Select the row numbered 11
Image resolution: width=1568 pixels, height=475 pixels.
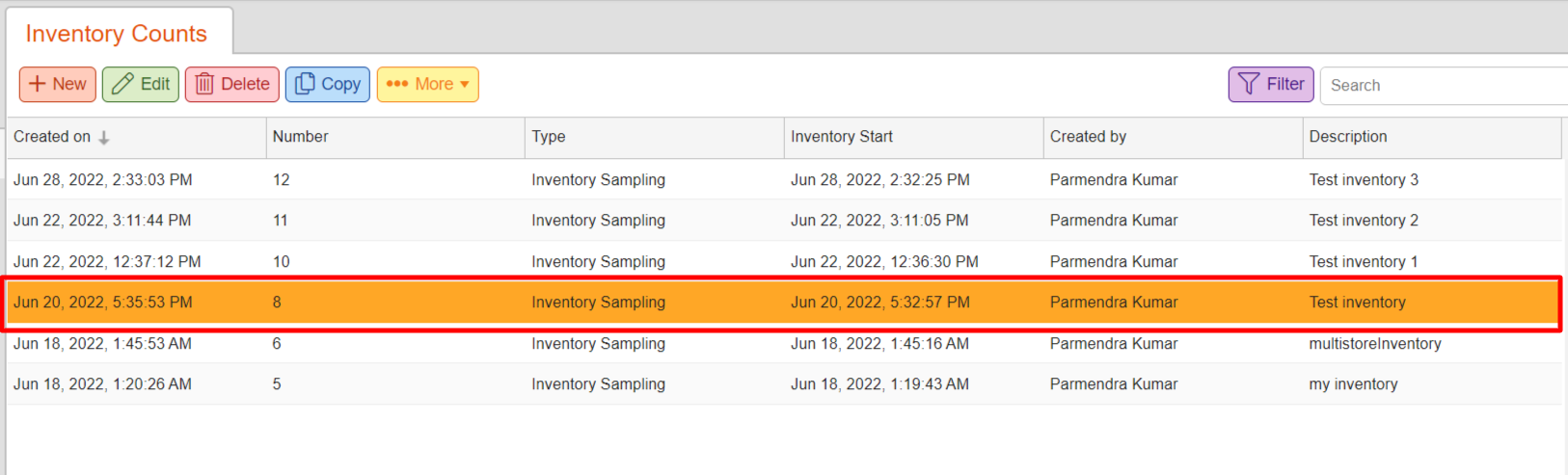click(785, 220)
